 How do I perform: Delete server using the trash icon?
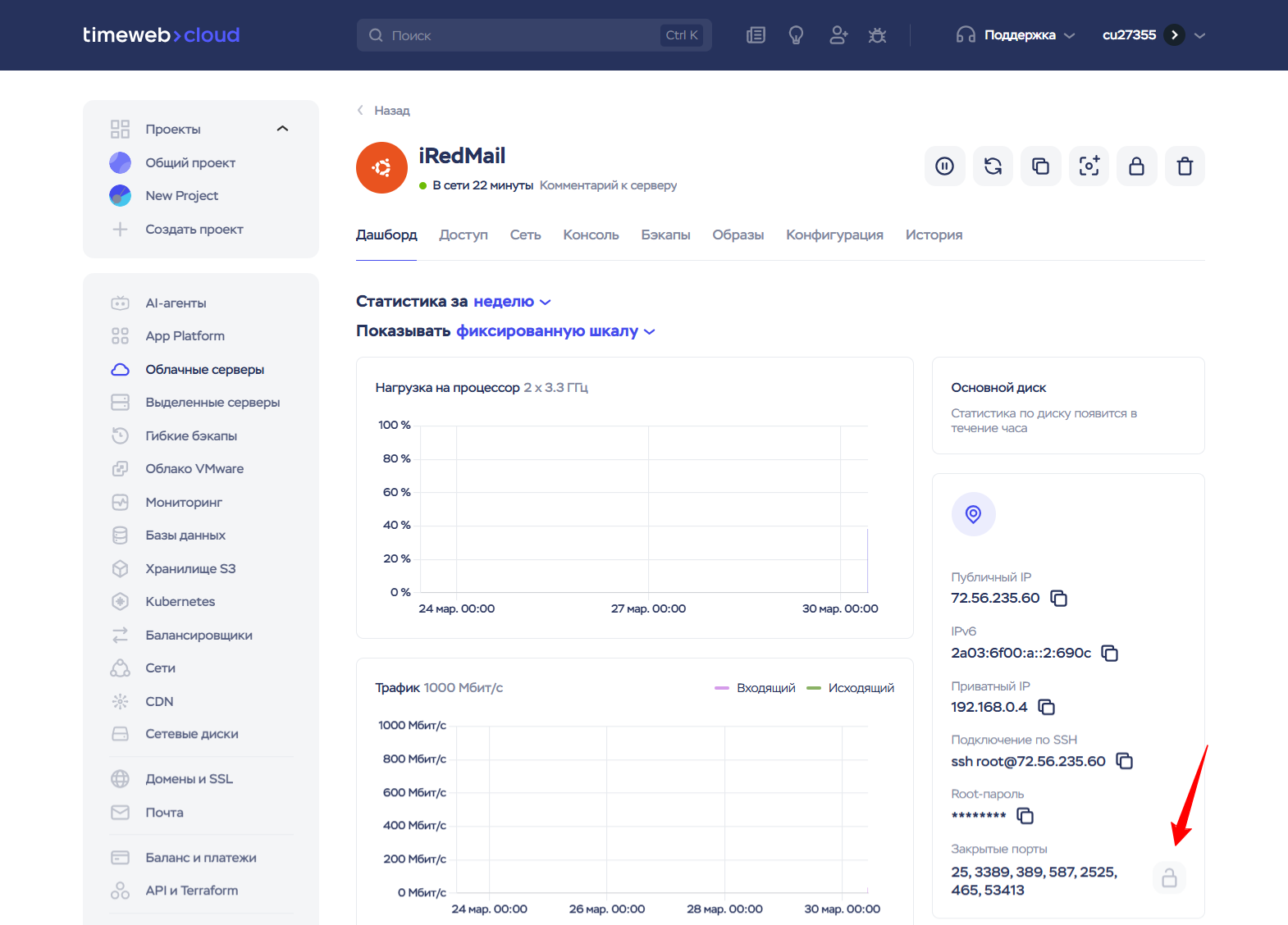(x=1185, y=166)
